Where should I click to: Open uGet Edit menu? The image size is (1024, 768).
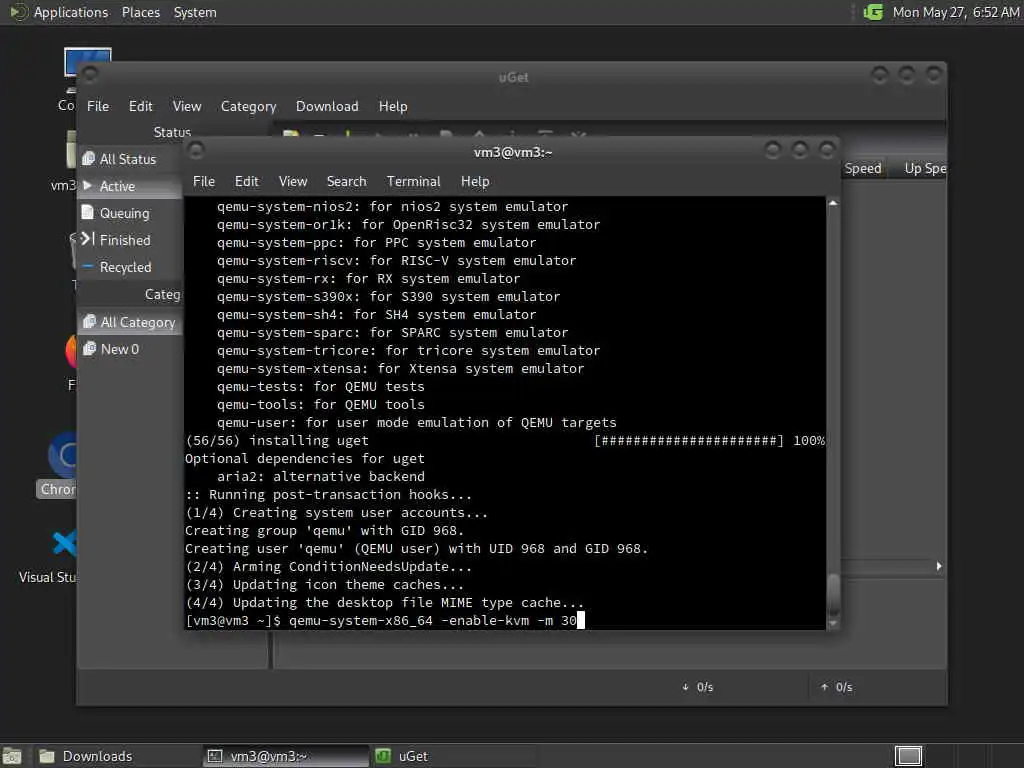pyautogui.click(x=140, y=106)
